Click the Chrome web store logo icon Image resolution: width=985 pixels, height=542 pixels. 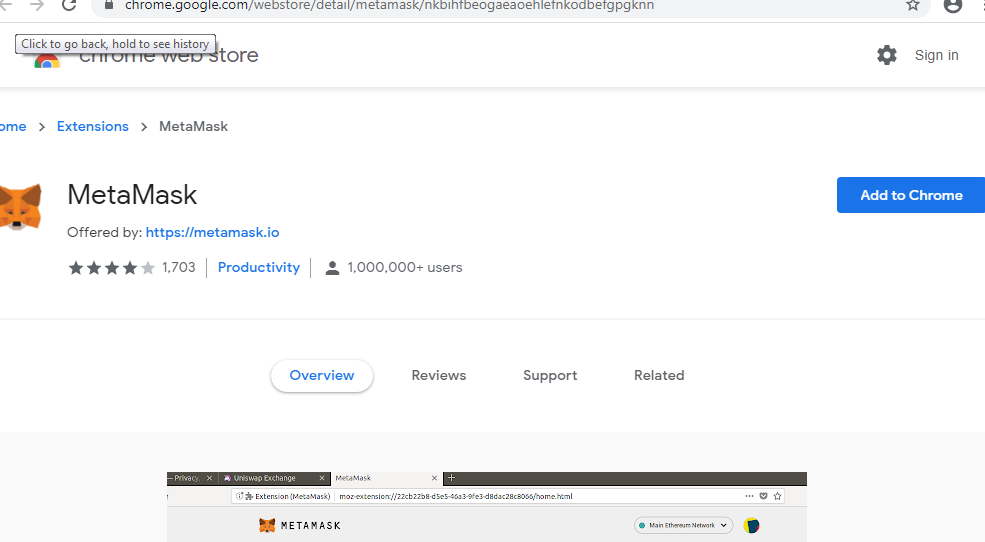[46, 61]
